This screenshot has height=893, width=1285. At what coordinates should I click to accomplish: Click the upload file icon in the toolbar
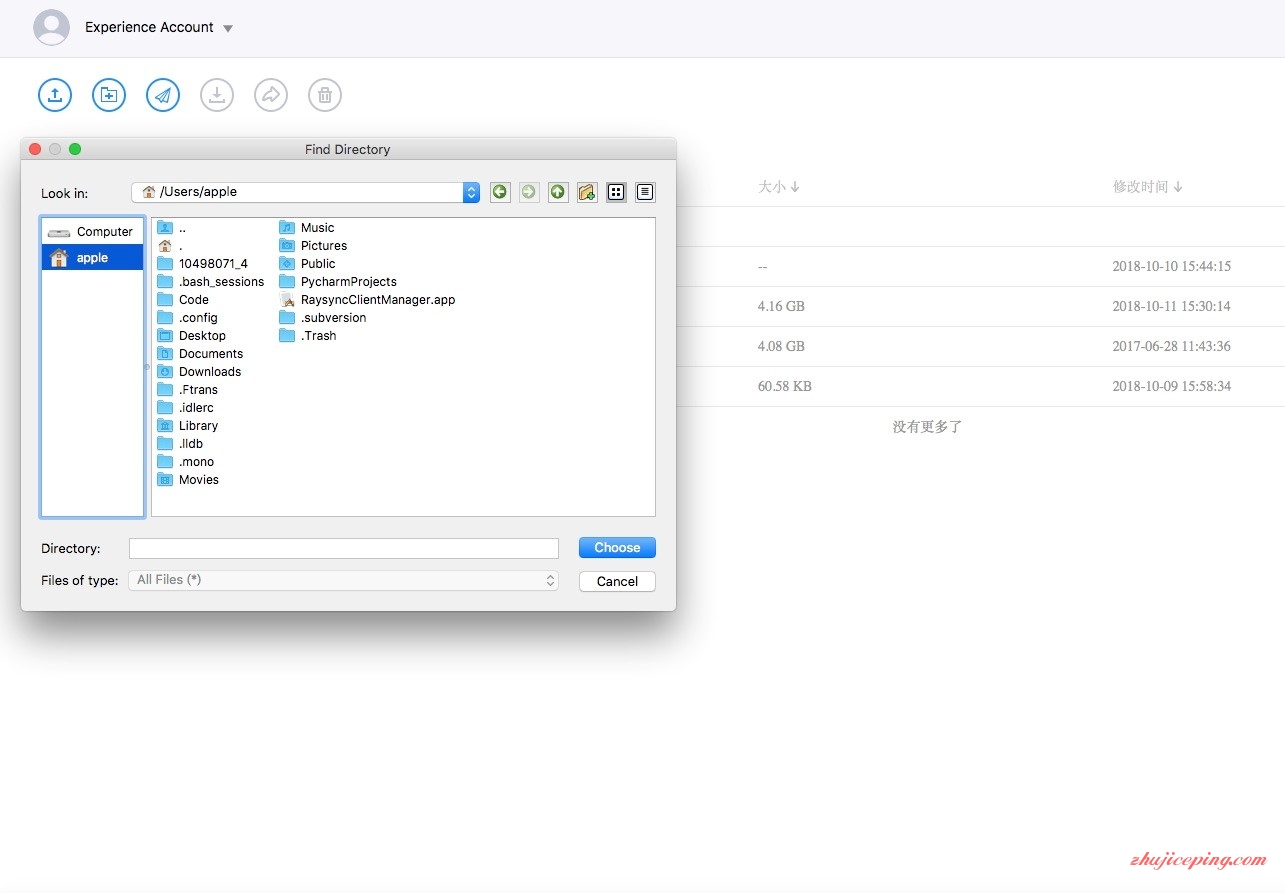(x=55, y=95)
